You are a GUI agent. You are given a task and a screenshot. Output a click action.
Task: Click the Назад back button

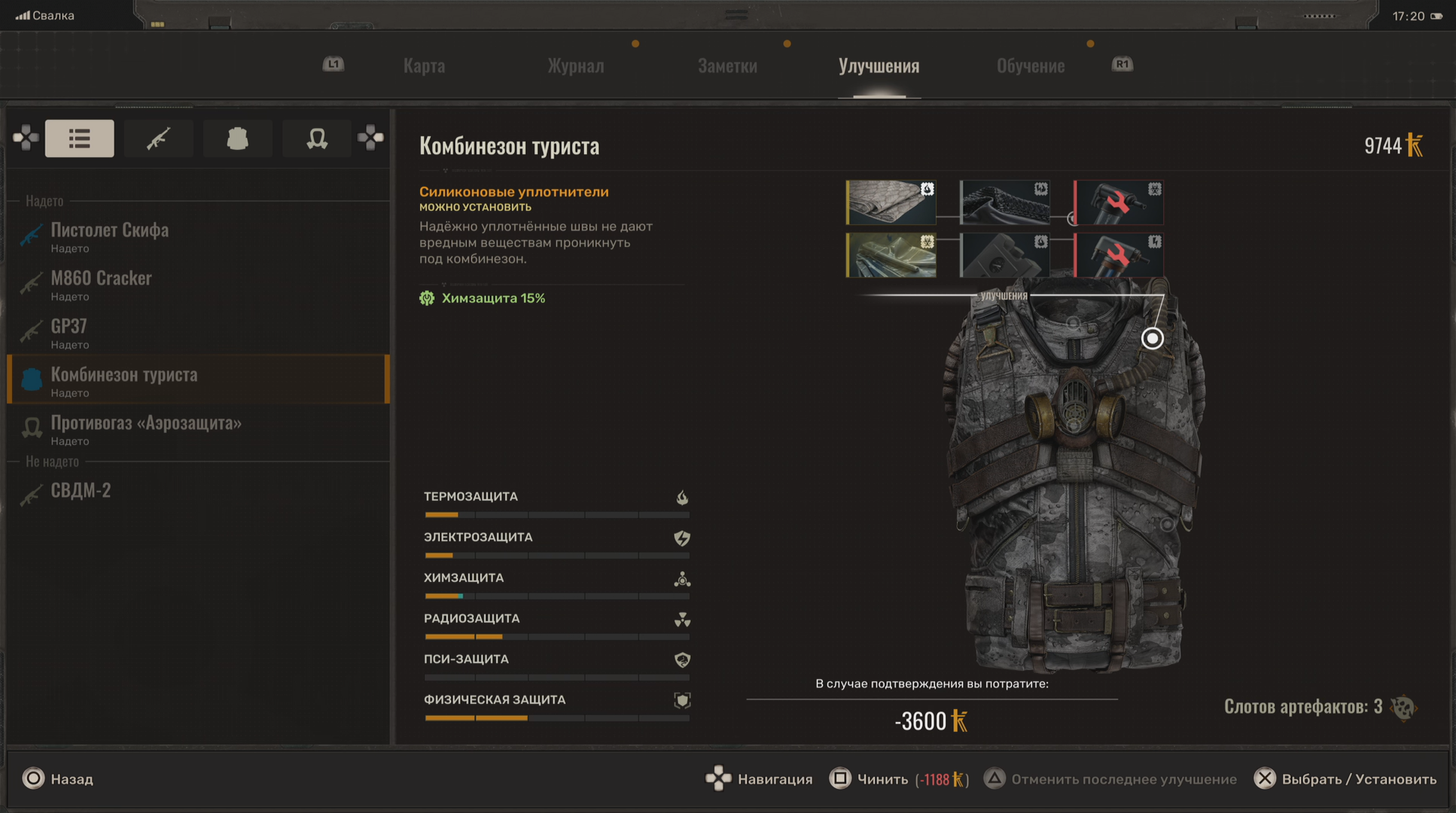pyautogui.click(x=58, y=779)
